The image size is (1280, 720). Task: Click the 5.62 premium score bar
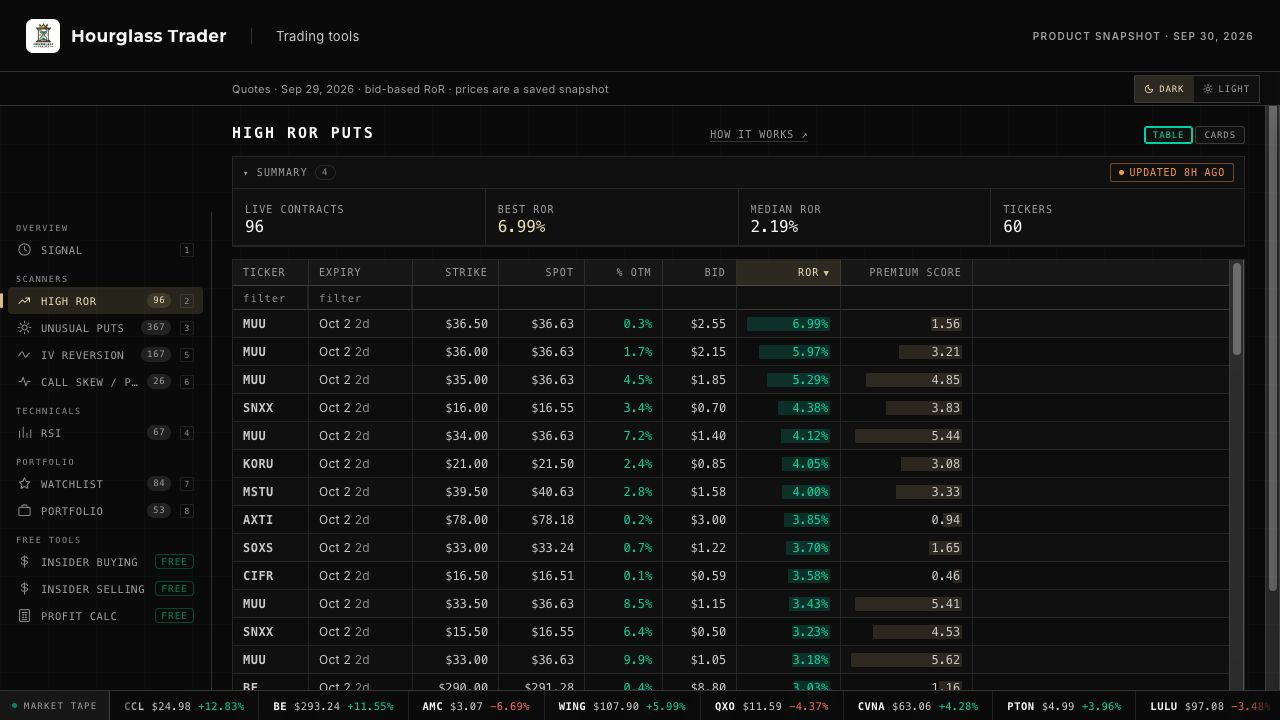tap(906, 660)
